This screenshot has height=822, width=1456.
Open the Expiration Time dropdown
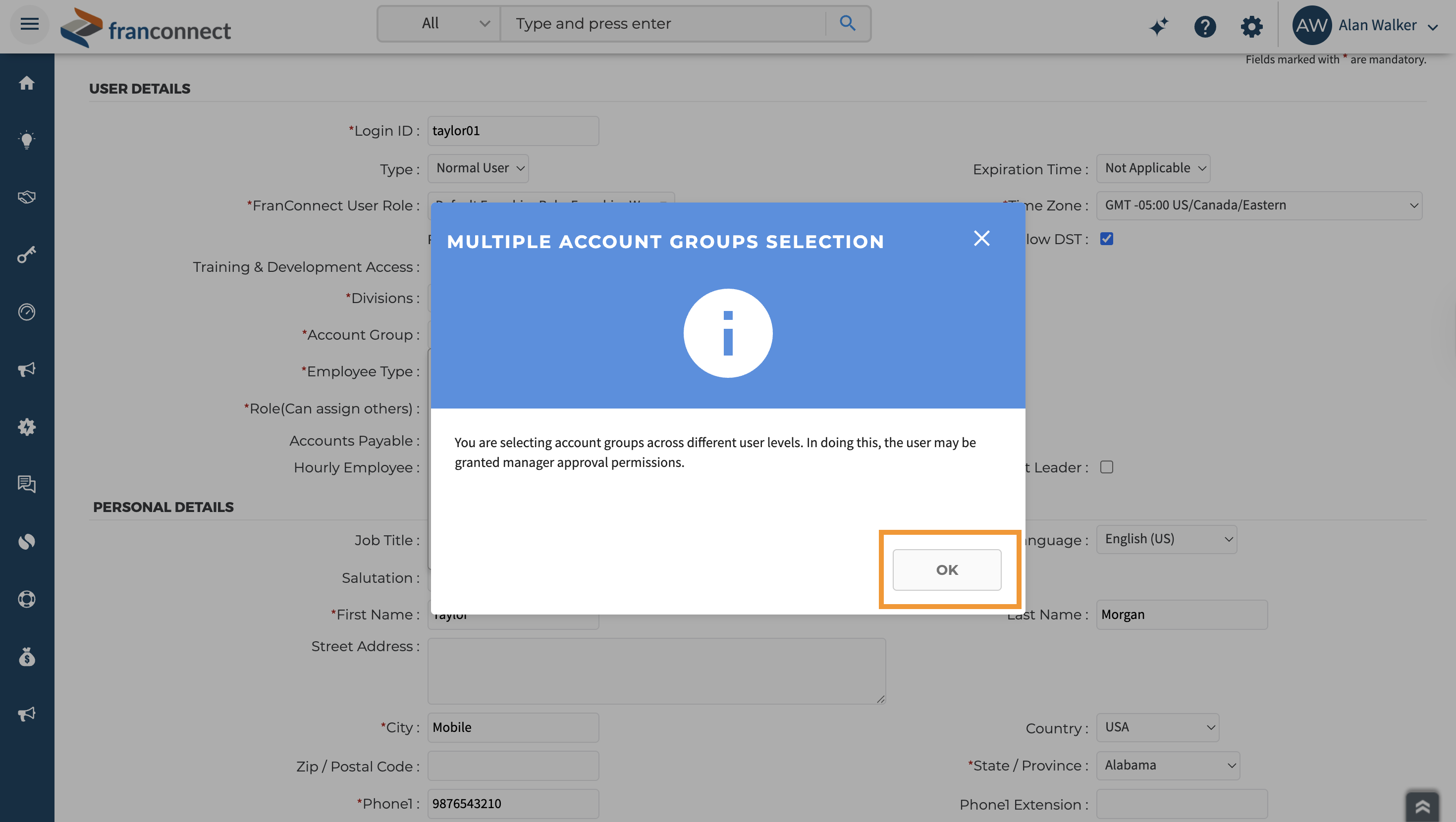1153,168
